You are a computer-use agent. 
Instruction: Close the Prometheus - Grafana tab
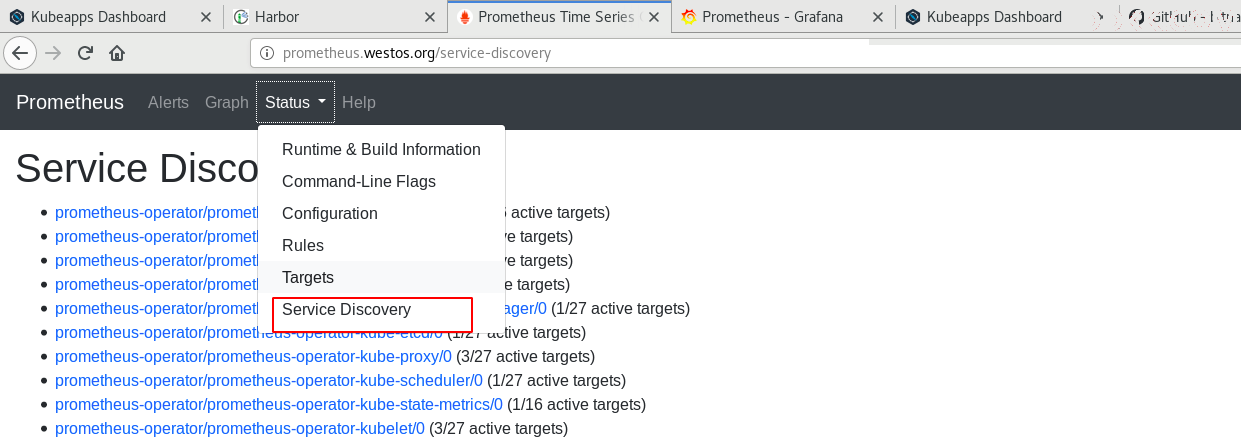click(x=877, y=17)
